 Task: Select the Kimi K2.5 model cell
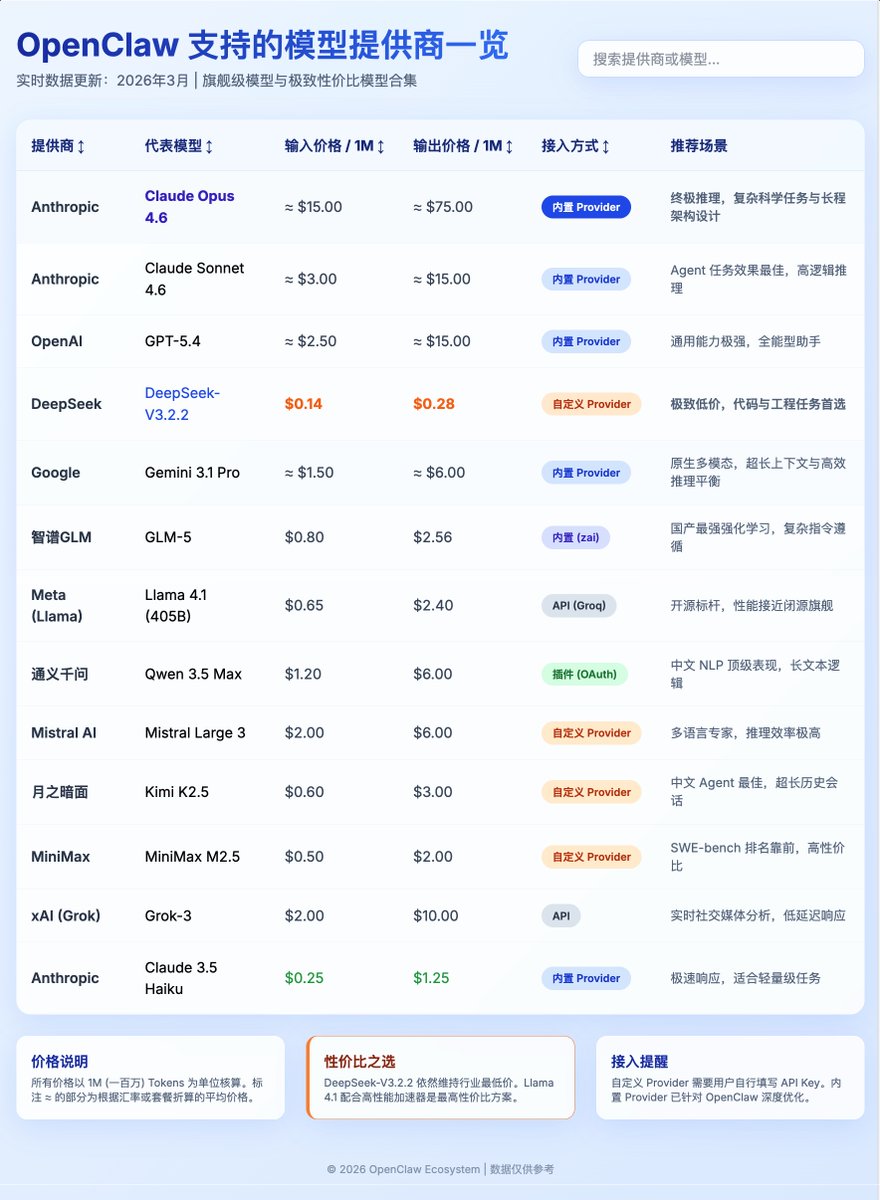(177, 792)
